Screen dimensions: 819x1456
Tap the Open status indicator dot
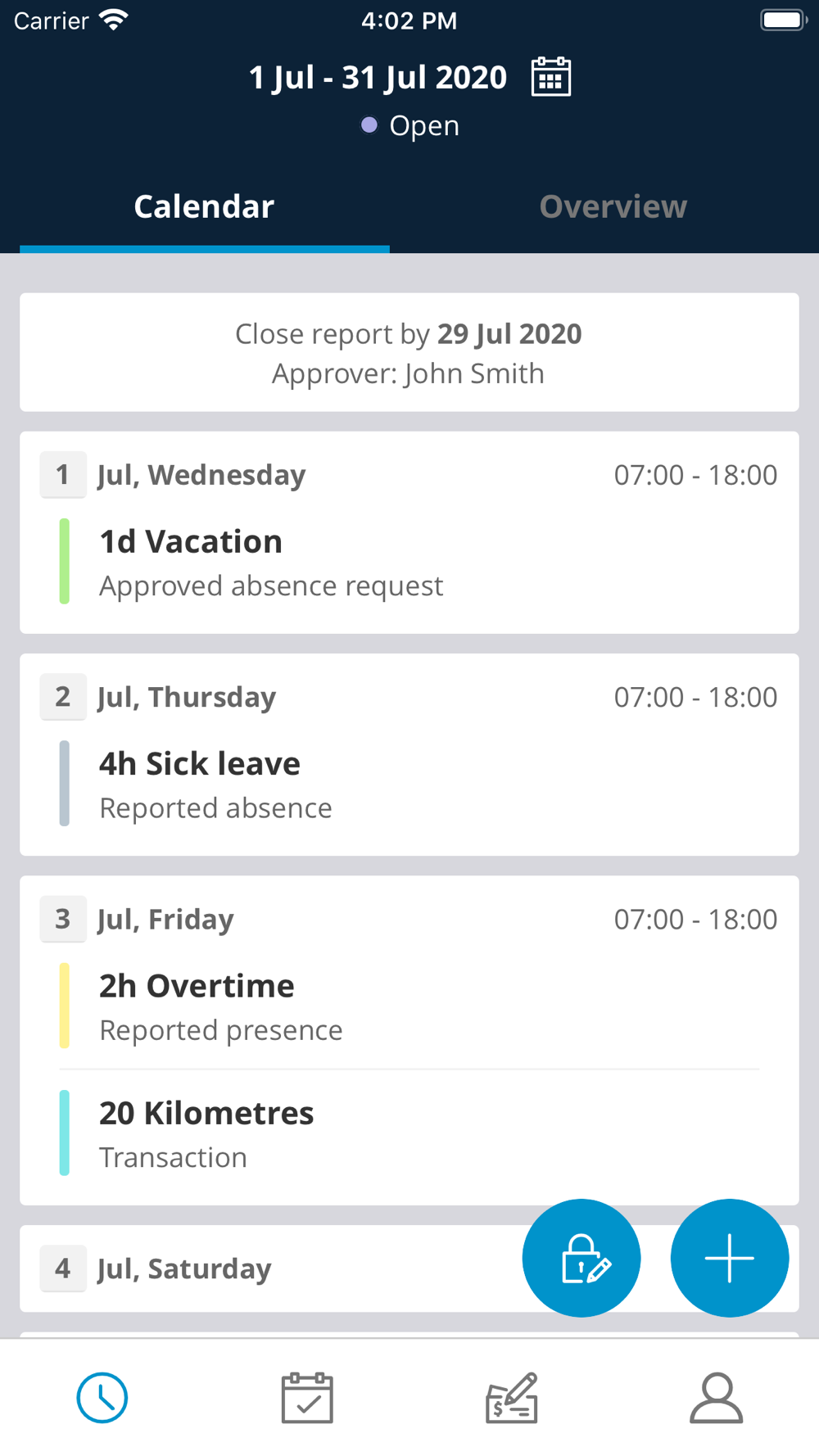coord(369,124)
